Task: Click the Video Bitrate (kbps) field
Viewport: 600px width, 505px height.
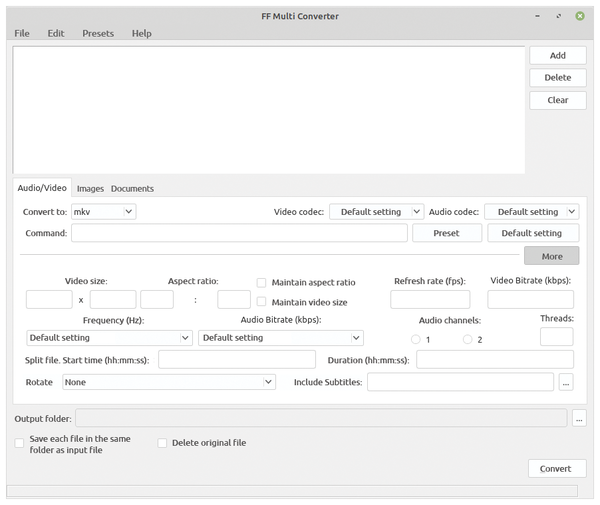Action: (x=530, y=300)
